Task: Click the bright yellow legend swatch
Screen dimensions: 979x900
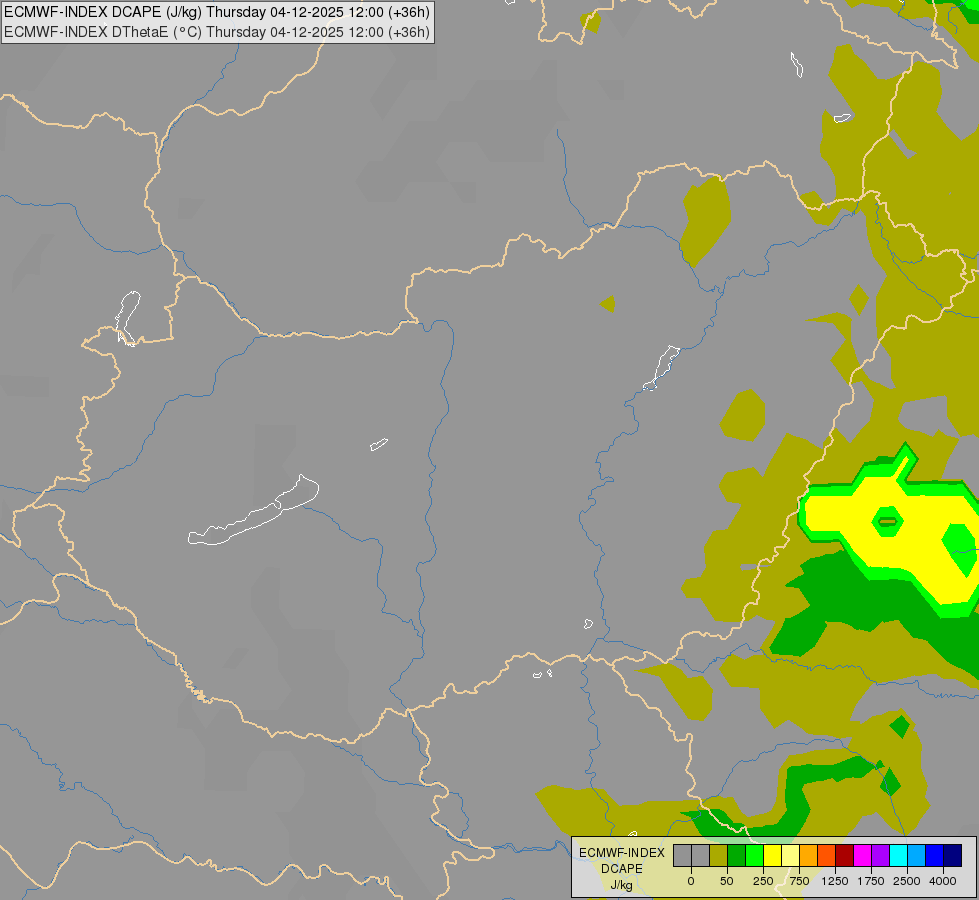Action: tap(772, 856)
